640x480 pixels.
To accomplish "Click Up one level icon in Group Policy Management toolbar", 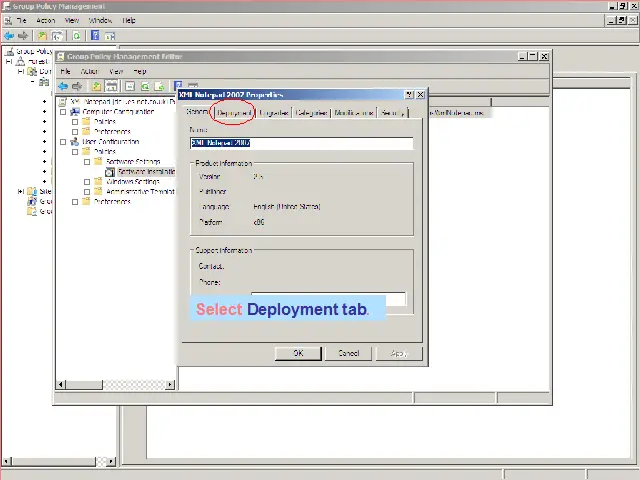I will (x=42, y=36).
